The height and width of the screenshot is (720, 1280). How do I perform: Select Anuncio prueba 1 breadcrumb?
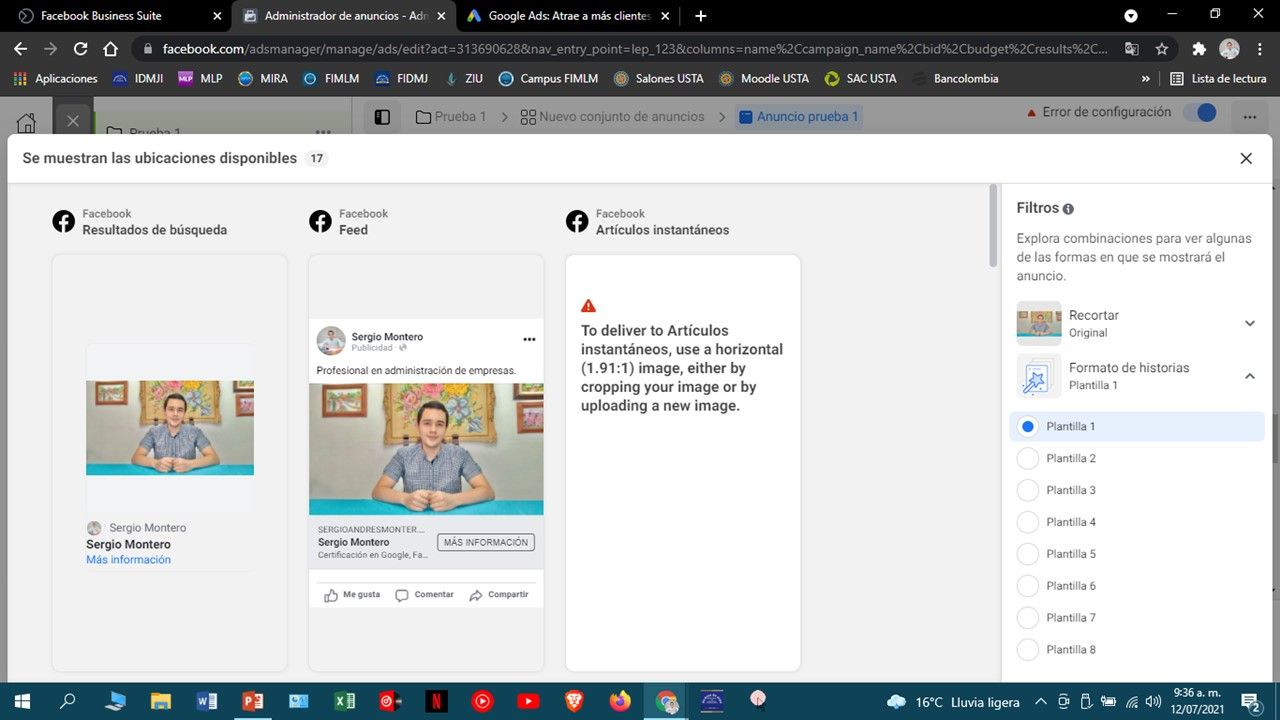coord(798,117)
